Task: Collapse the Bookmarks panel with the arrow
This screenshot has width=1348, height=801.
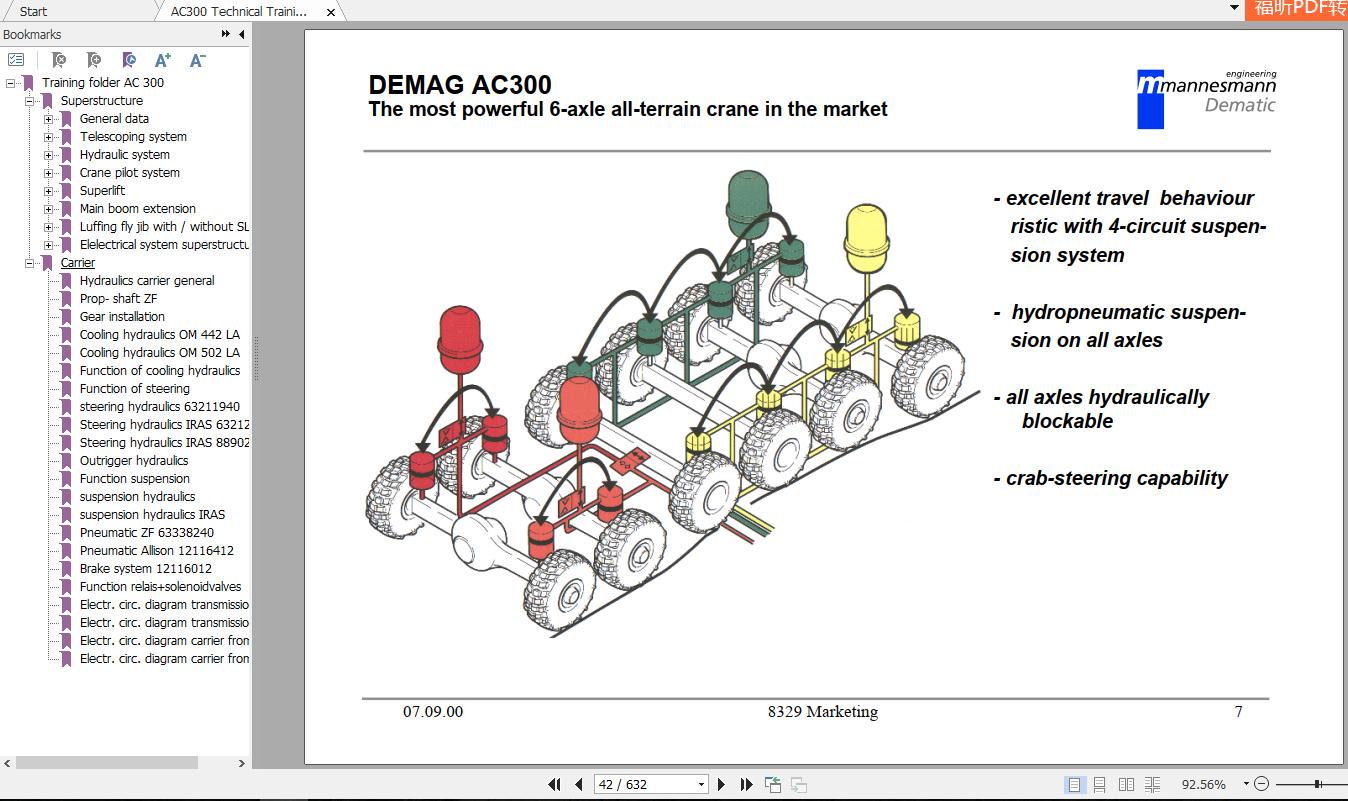Action: 240,34
